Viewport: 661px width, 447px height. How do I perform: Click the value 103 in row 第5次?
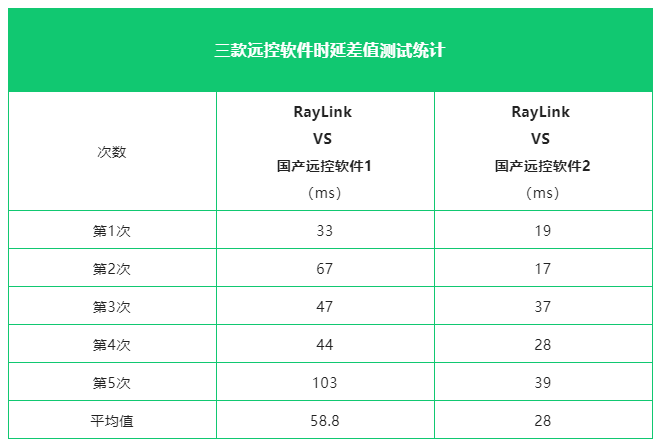325,382
